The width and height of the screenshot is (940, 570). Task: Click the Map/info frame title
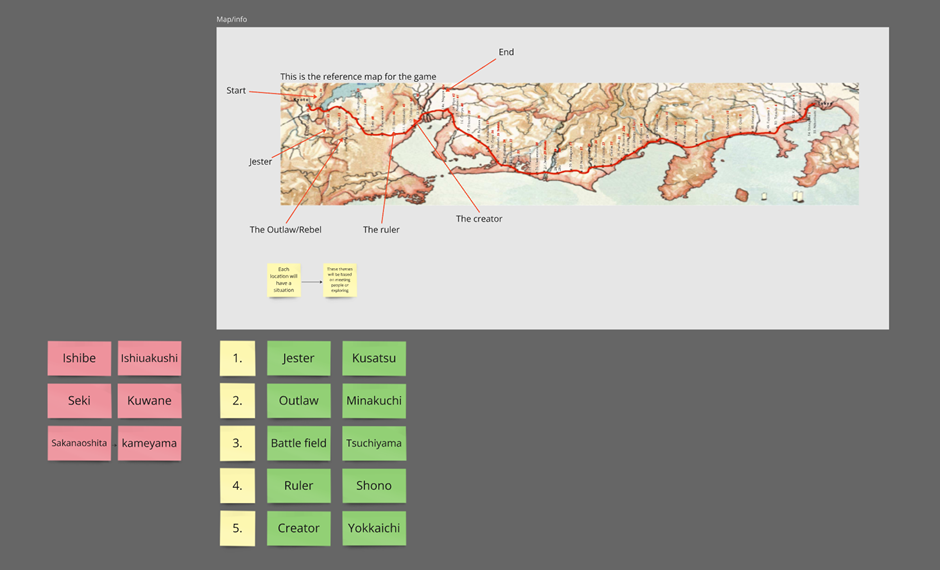(232, 19)
